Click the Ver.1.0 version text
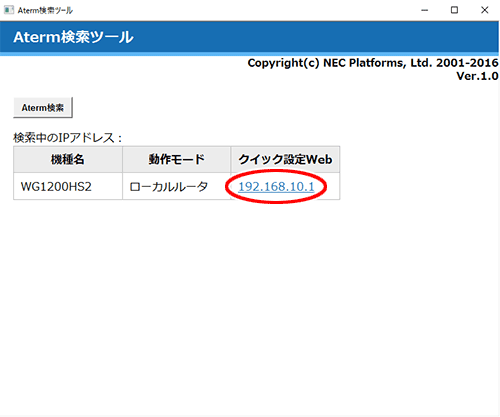The height and width of the screenshot is (417, 500). pos(478,76)
